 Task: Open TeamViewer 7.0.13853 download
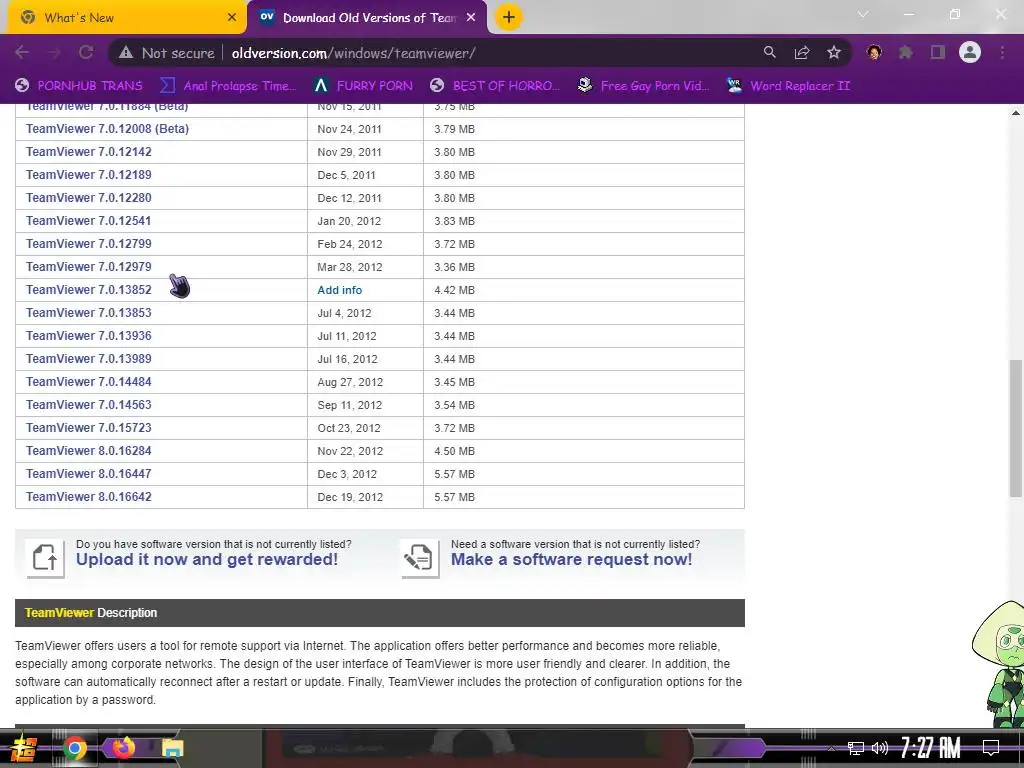pos(89,312)
